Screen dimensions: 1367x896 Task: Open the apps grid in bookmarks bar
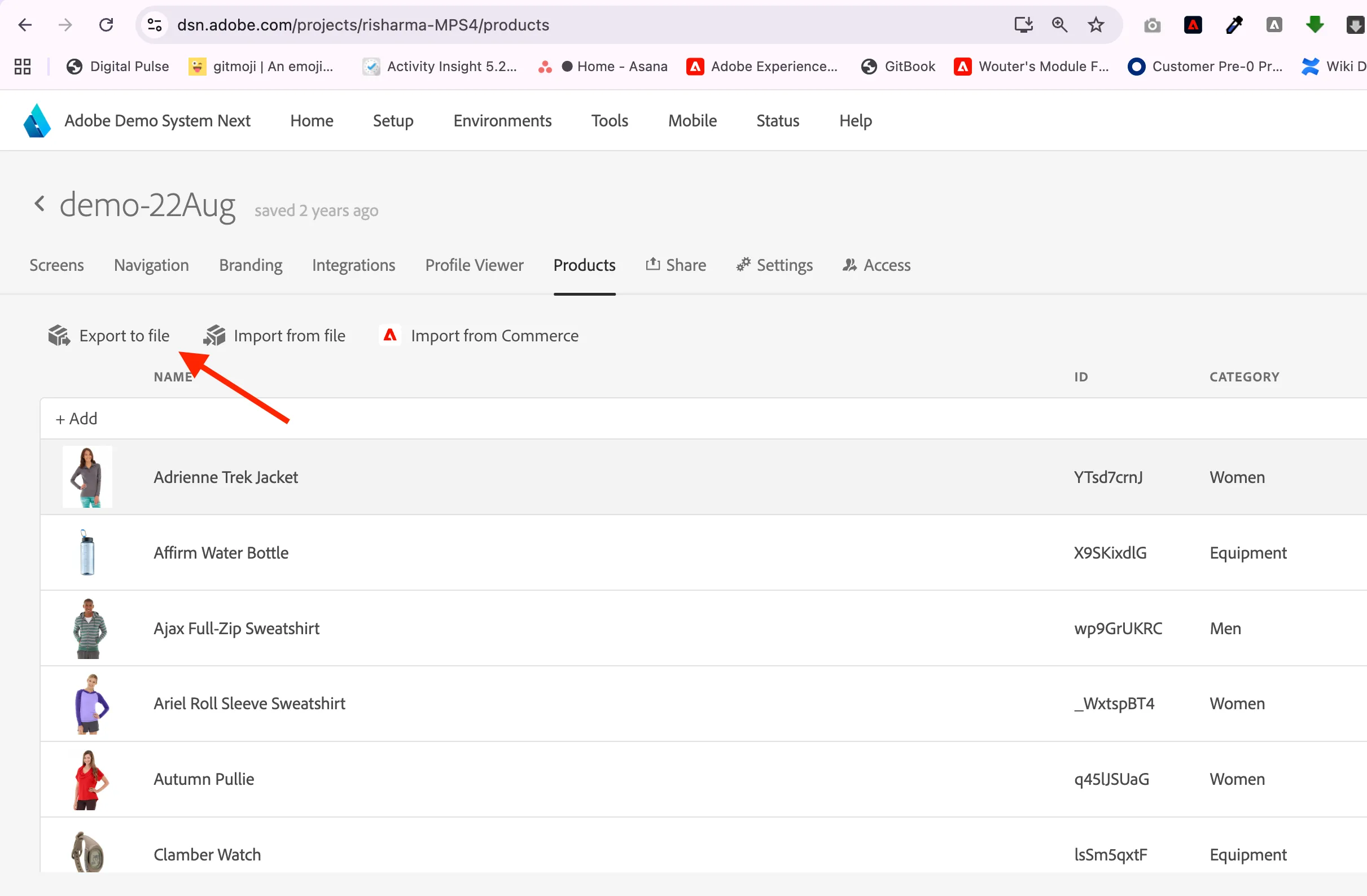(23, 67)
